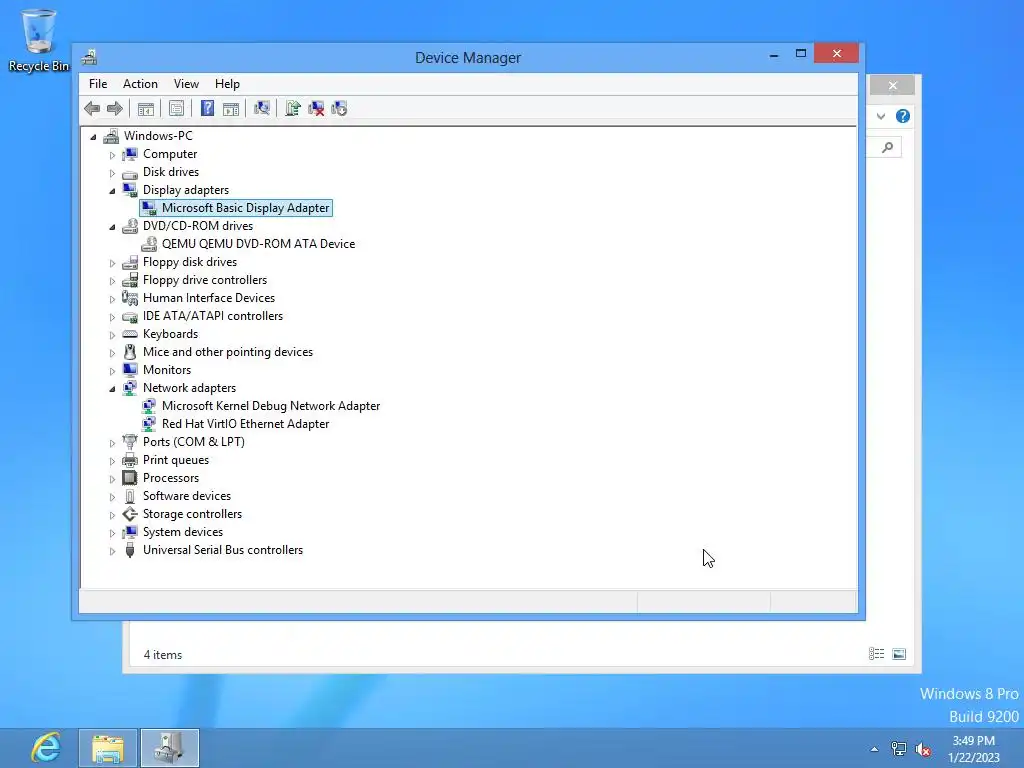Collapse the Network adapters category

tap(112, 389)
